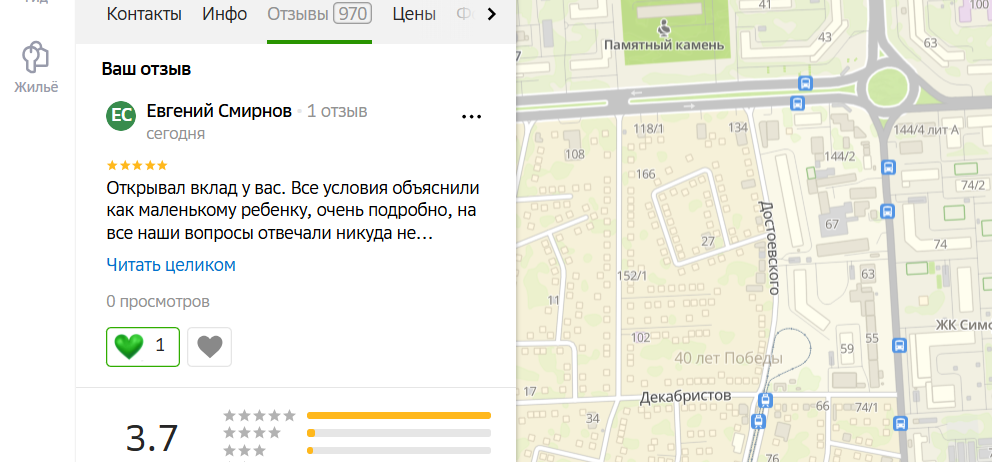Click Читать целиком to expand review
This screenshot has height=462, width=992.
pos(171,265)
